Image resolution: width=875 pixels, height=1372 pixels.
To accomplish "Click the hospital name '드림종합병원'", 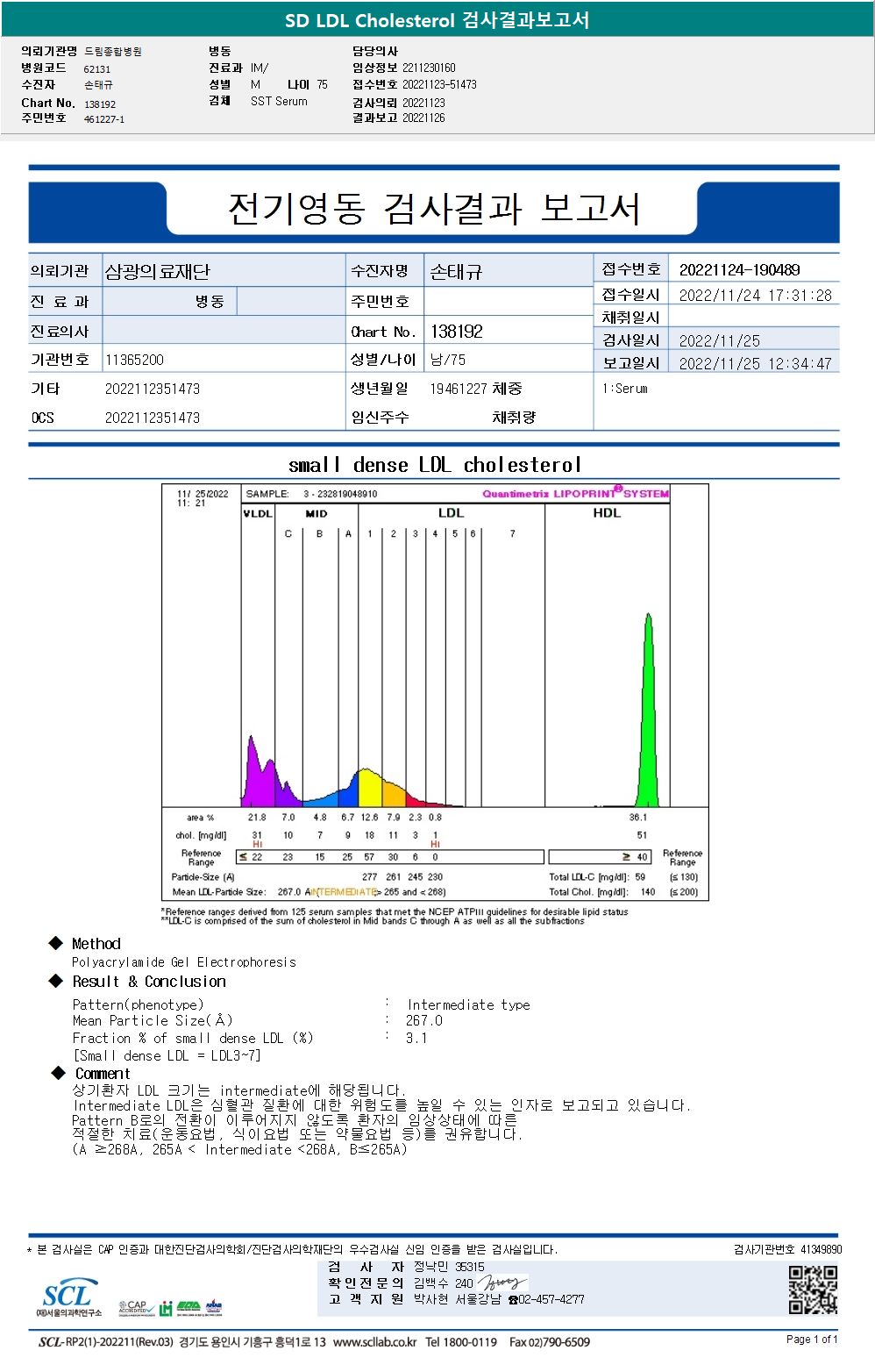I will point(113,52).
